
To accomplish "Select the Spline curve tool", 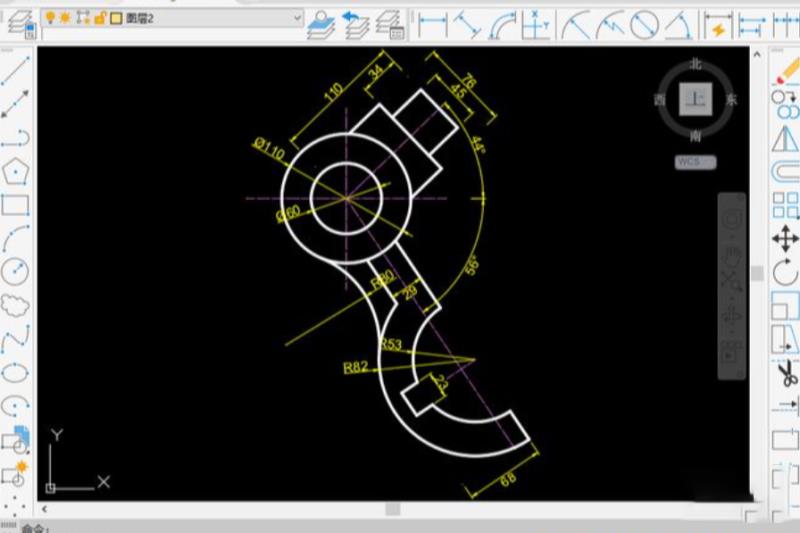I will (x=15, y=339).
